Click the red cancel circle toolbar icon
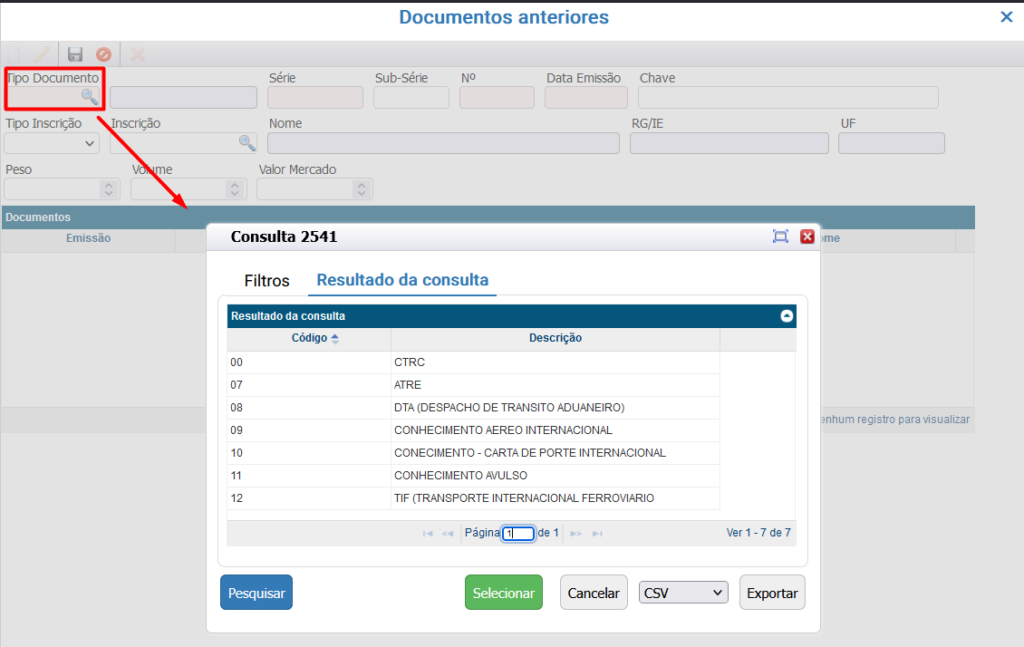Image resolution: width=1024 pixels, height=647 pixels. (x=104, y=55)
